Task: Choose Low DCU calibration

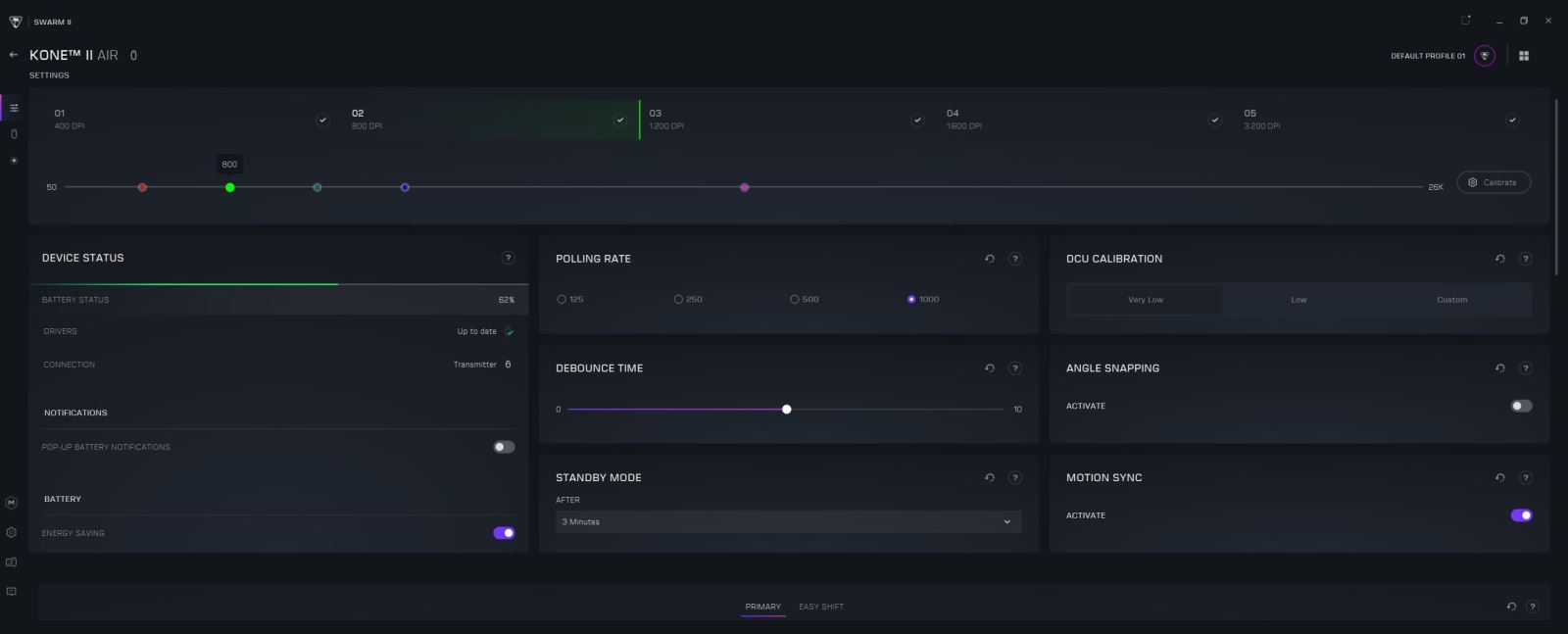Action: coord(1298,300)
